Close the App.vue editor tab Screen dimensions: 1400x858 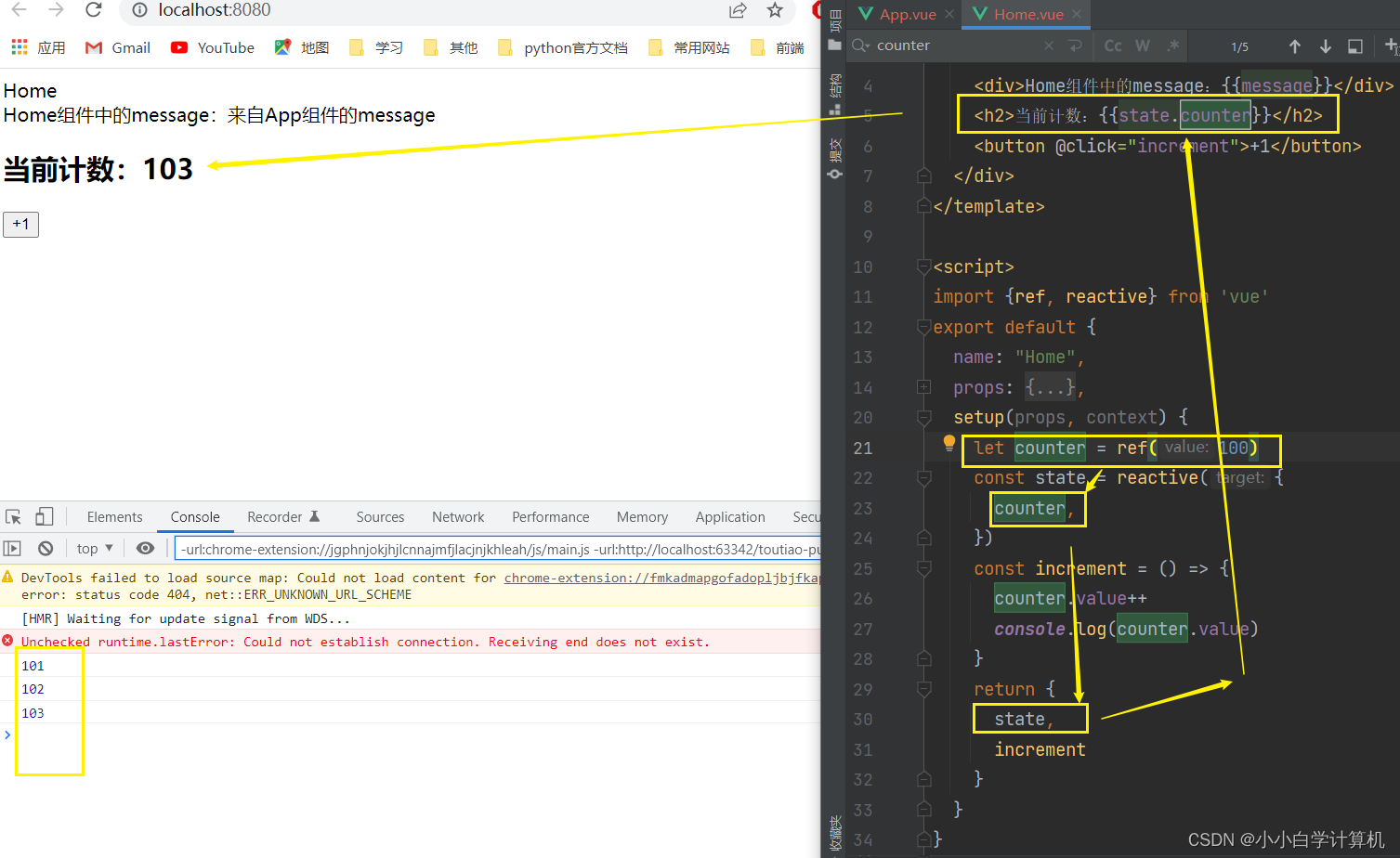949,14
